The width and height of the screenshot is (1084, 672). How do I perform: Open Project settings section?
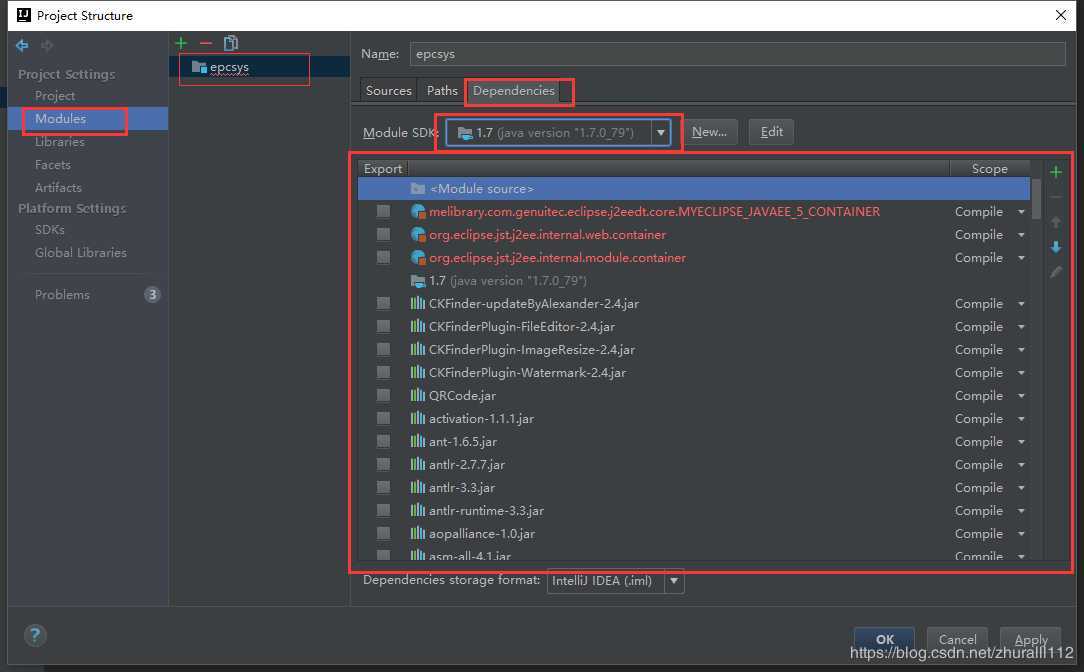[55, 95]
